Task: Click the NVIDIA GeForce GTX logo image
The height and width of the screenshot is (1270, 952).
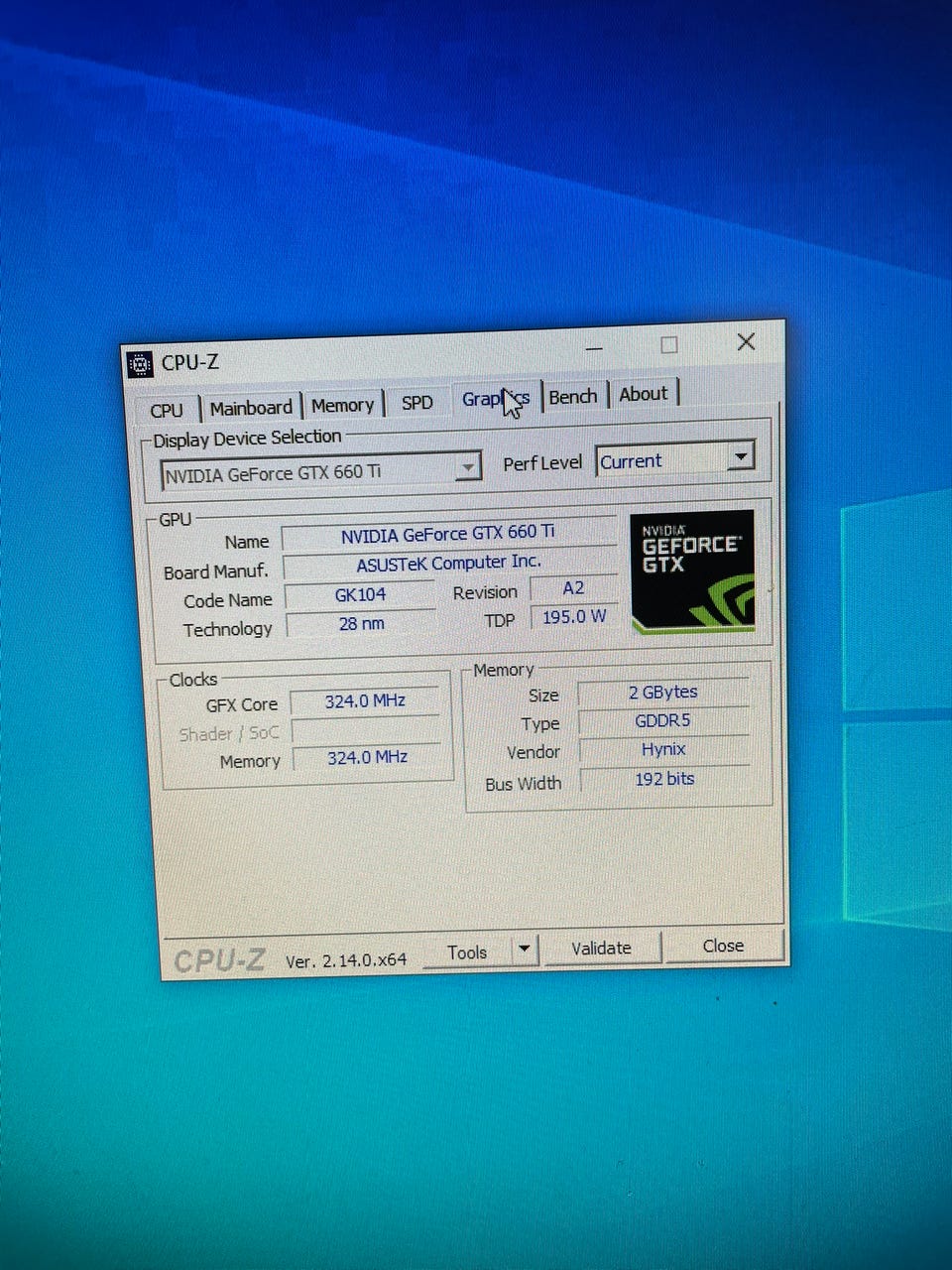Action: tap(692, 571)
